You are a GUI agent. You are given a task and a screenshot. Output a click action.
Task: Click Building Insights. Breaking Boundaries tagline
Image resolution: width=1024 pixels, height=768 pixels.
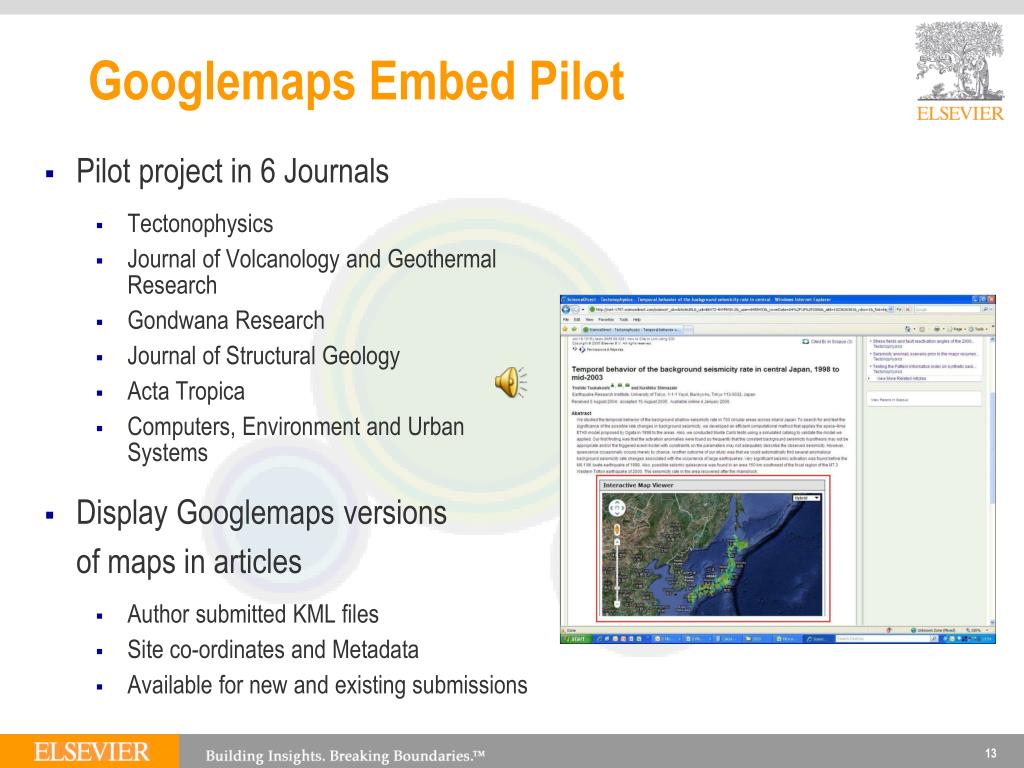(345, 756)
